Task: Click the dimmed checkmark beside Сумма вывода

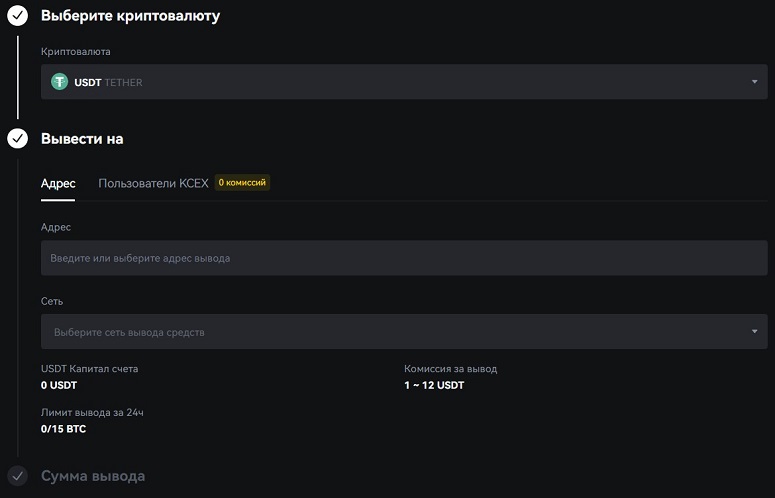Action: pyautogui.click(x=17, y=476)
